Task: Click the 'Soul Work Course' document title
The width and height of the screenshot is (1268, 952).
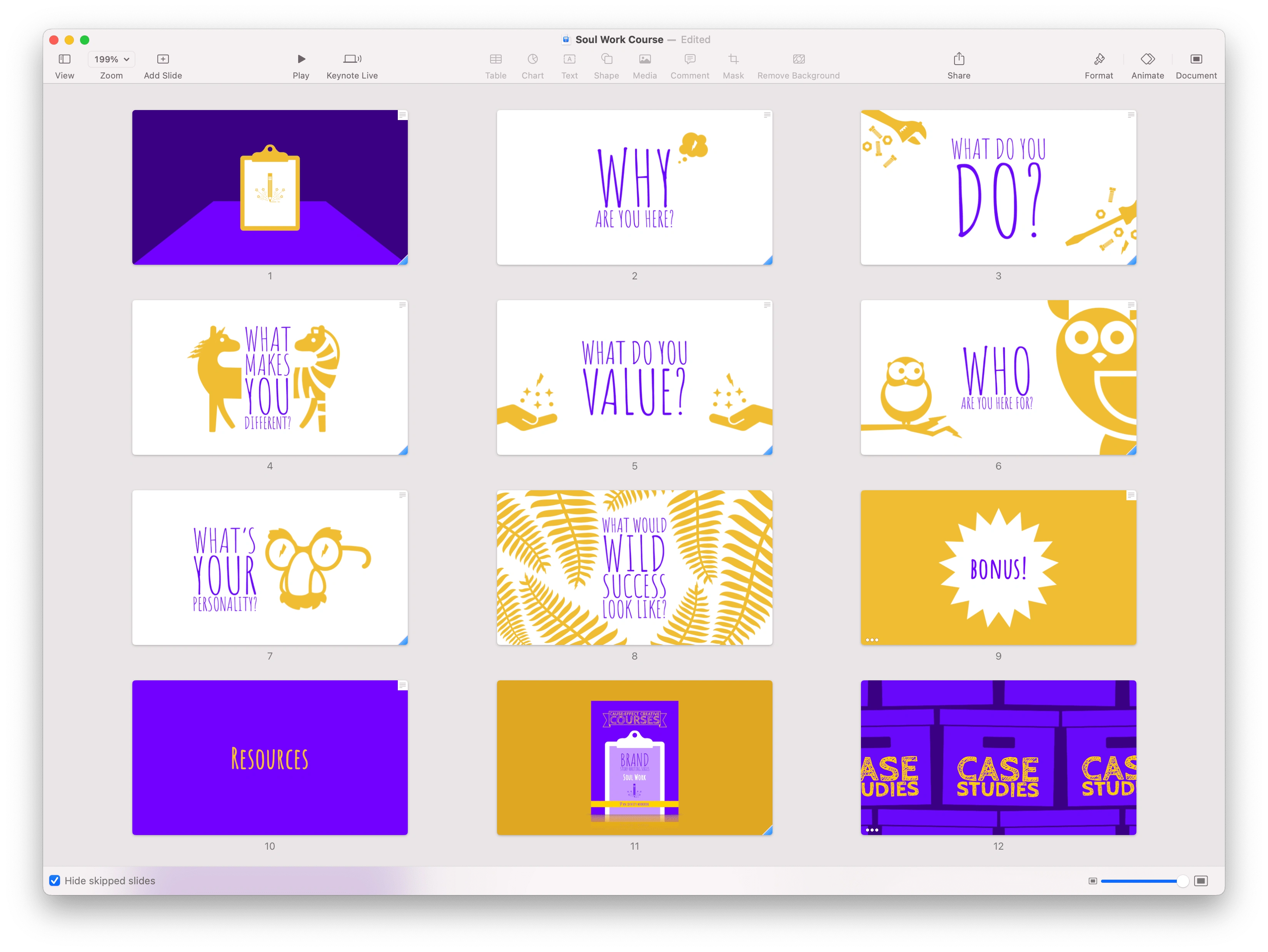Action: click(x=619, y=40)
